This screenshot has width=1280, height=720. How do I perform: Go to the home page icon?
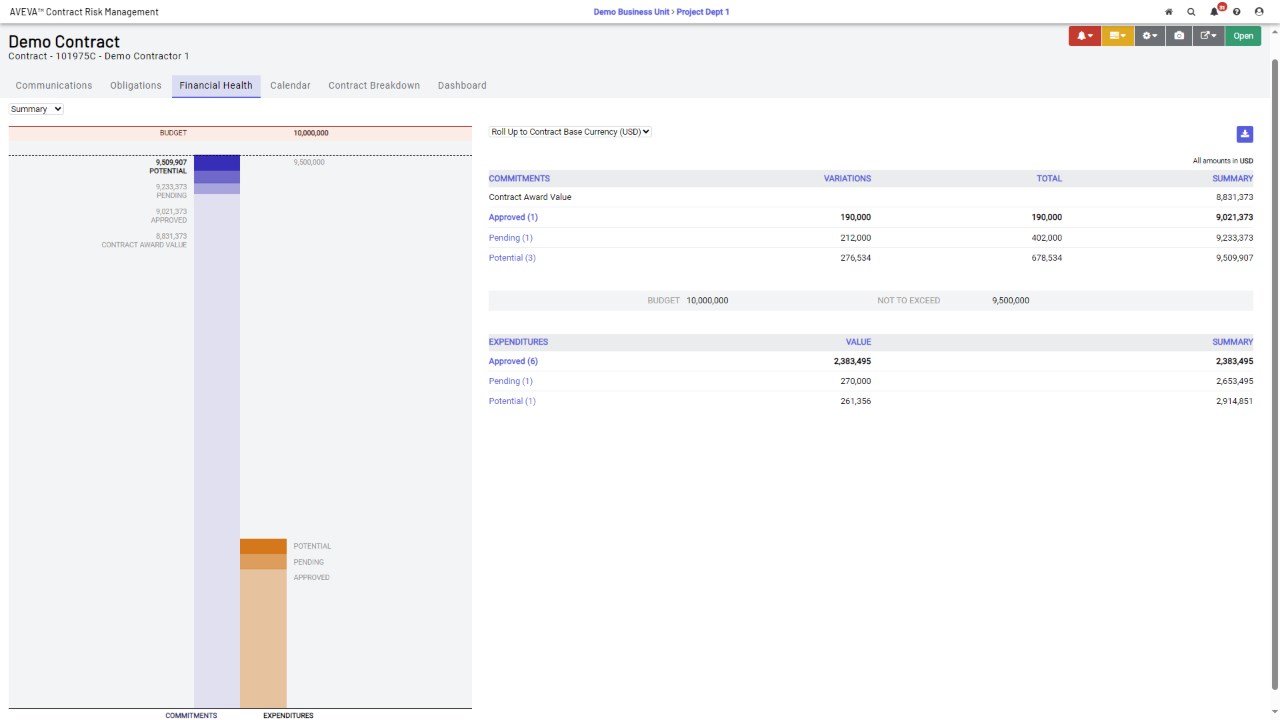(x=1169, y=12)
